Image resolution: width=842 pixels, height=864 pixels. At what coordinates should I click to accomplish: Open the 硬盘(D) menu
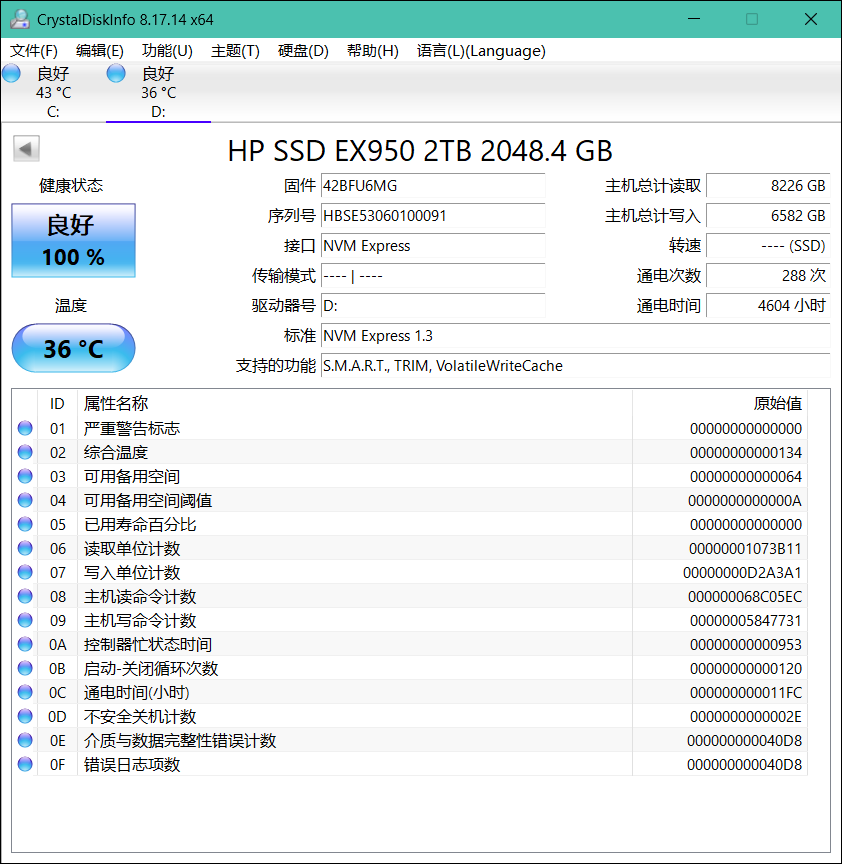tap(303, 51)
